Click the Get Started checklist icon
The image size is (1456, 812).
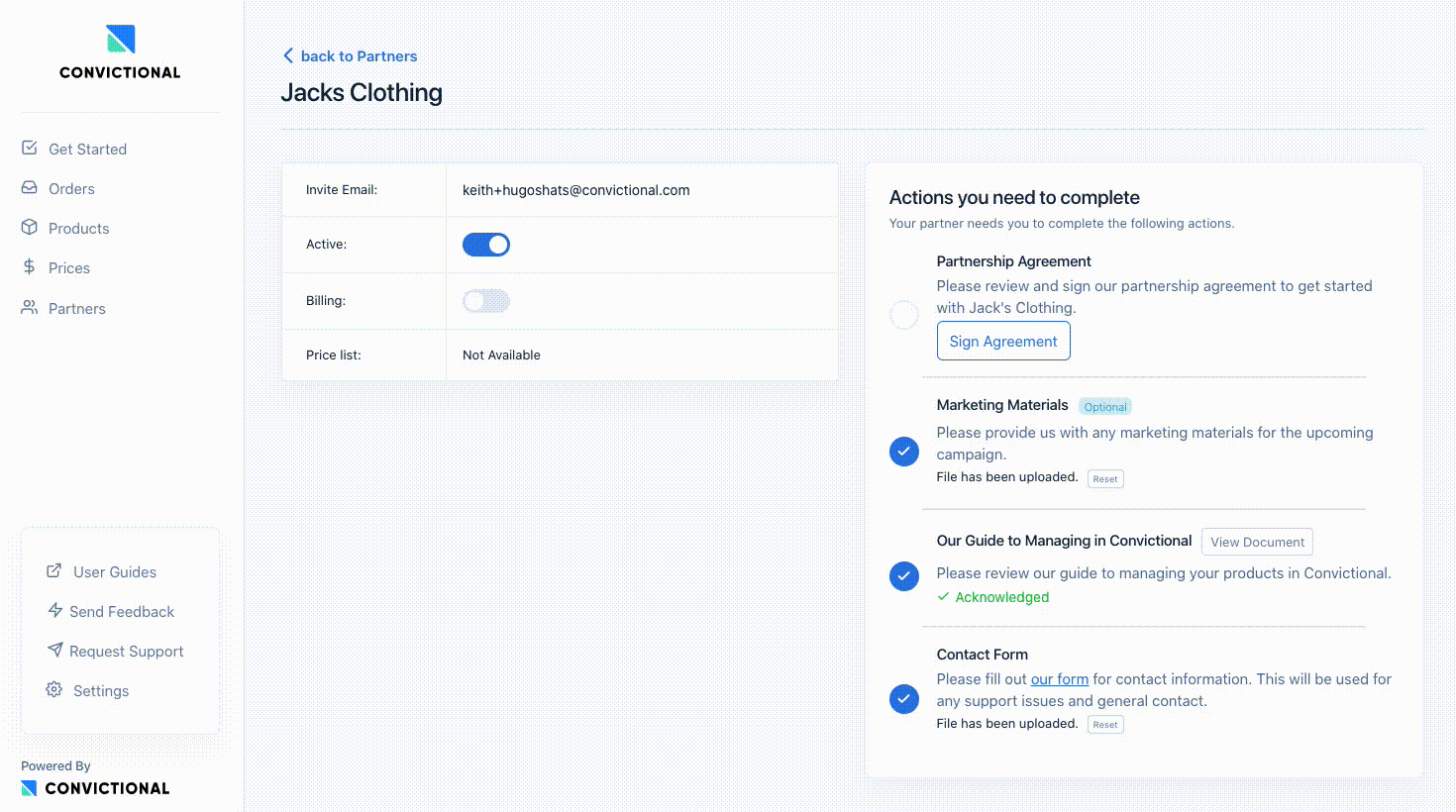coord(30,149)
